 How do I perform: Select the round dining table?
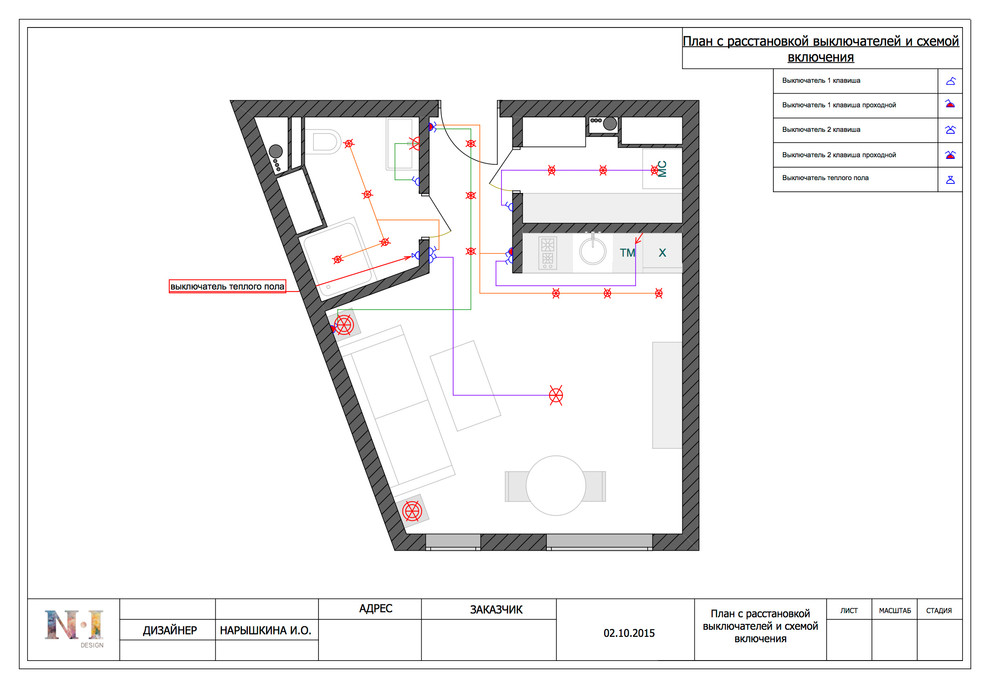click(x=556, y=486)
